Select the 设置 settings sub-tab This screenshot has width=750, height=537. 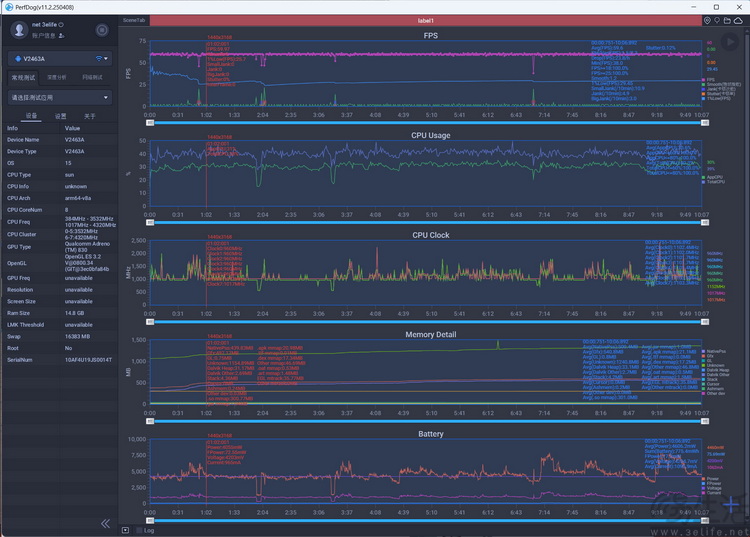tap(60, 116)
